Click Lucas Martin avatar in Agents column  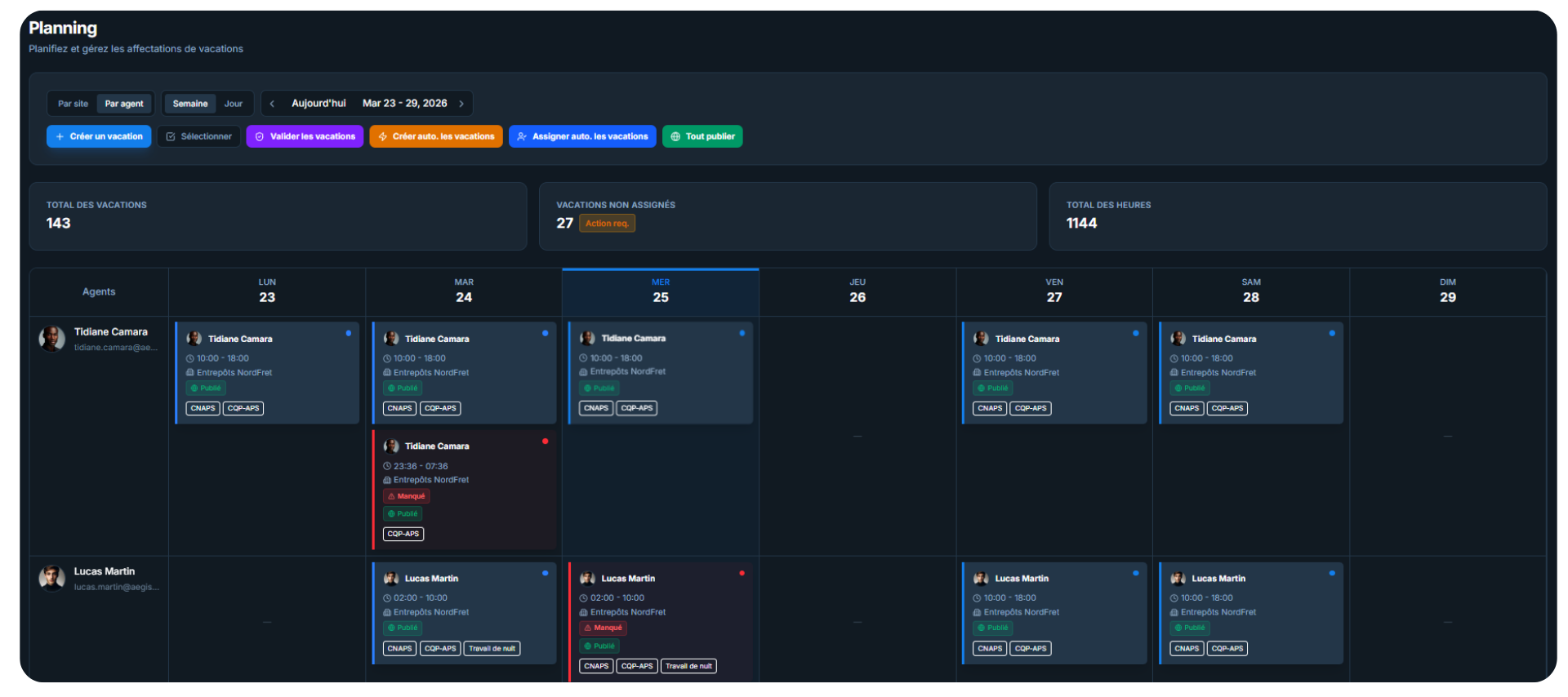pyautogui.click(x=52, y=578)
